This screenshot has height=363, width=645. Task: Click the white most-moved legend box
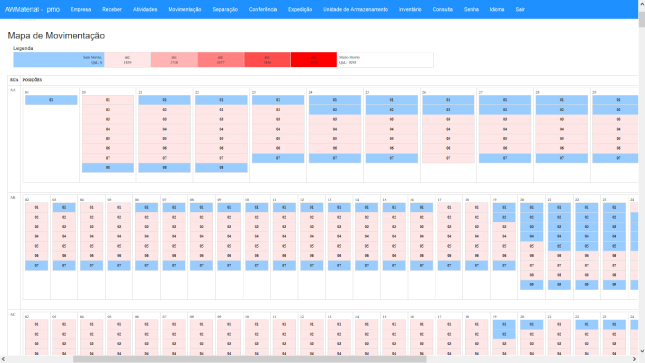[385, 60]
